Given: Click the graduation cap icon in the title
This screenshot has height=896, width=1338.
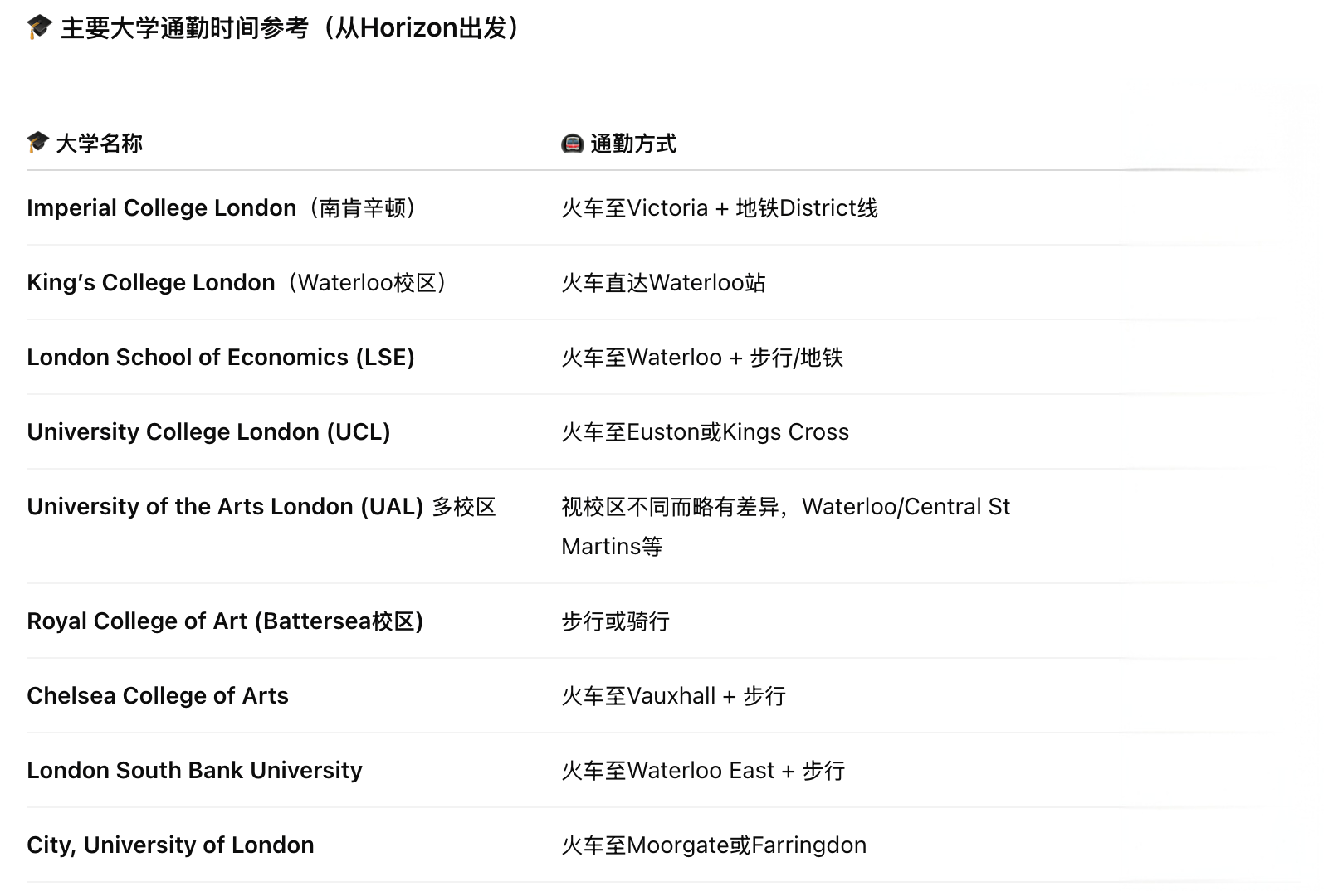Looking at the screenshot, I should pyautogui.click(x=39, y=28).
